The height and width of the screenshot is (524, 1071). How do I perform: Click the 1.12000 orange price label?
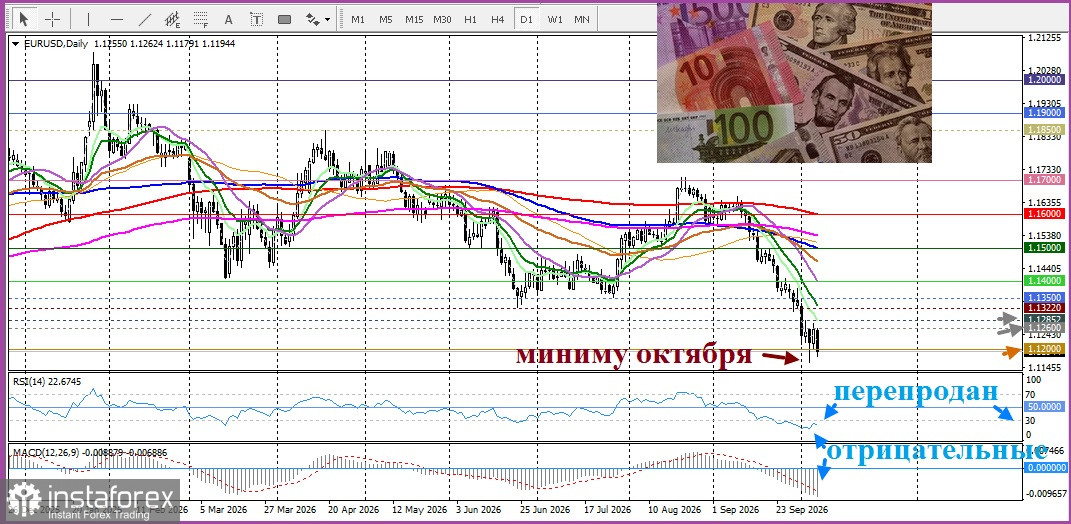(1044, 349)
